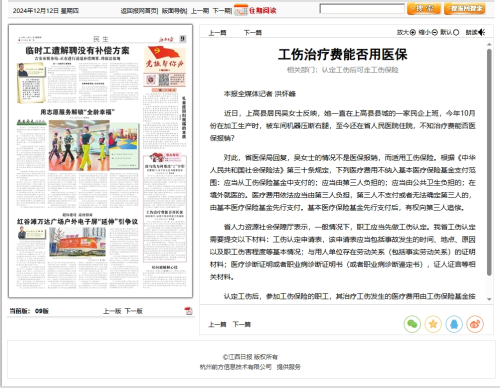This screenshot has width=500, height=388.
Task: Click the 党报帮你办 banner on page
Action: pyautogui.click(x=165, y=59)
